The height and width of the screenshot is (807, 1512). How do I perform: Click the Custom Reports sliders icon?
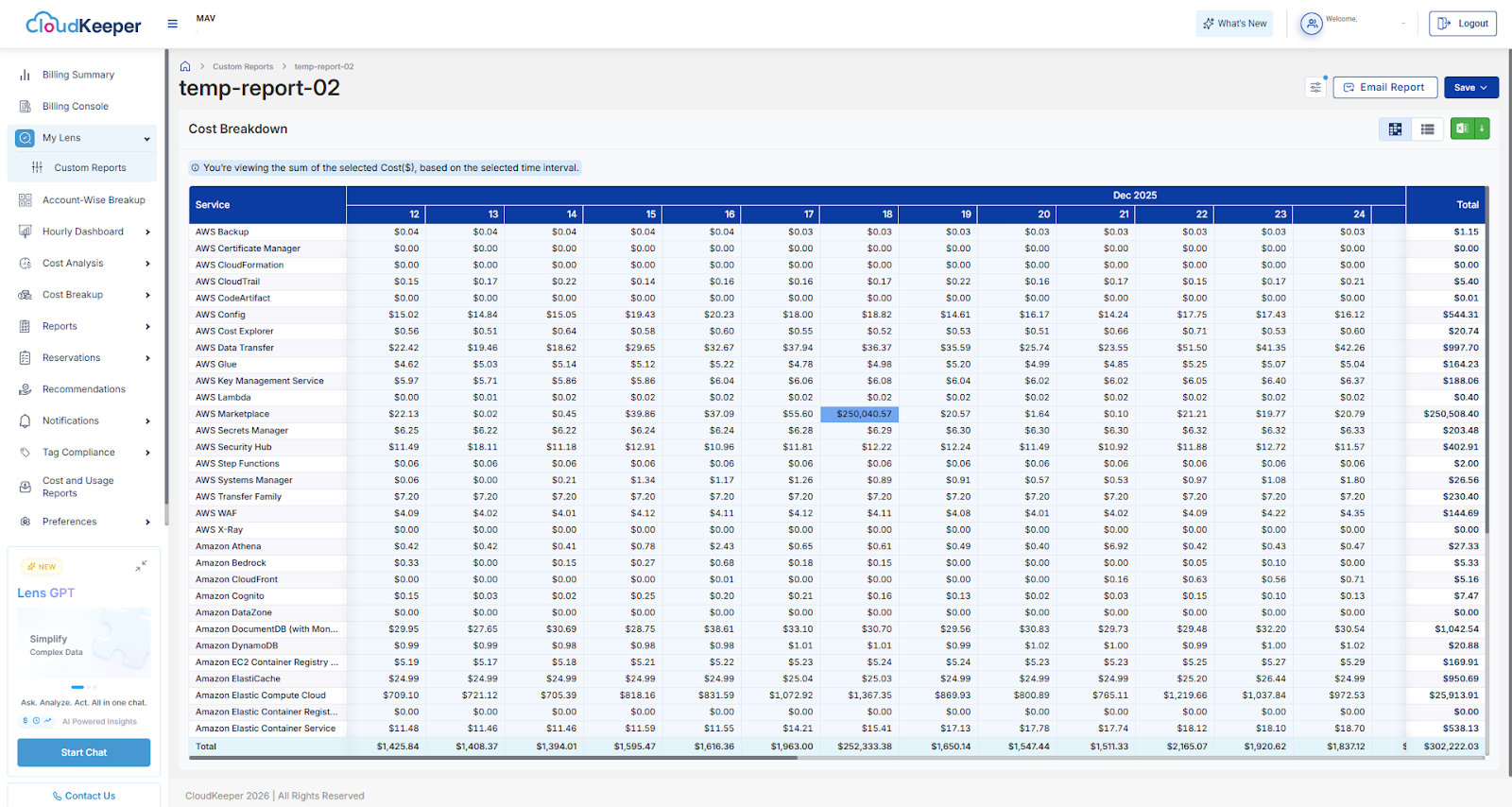37,167
